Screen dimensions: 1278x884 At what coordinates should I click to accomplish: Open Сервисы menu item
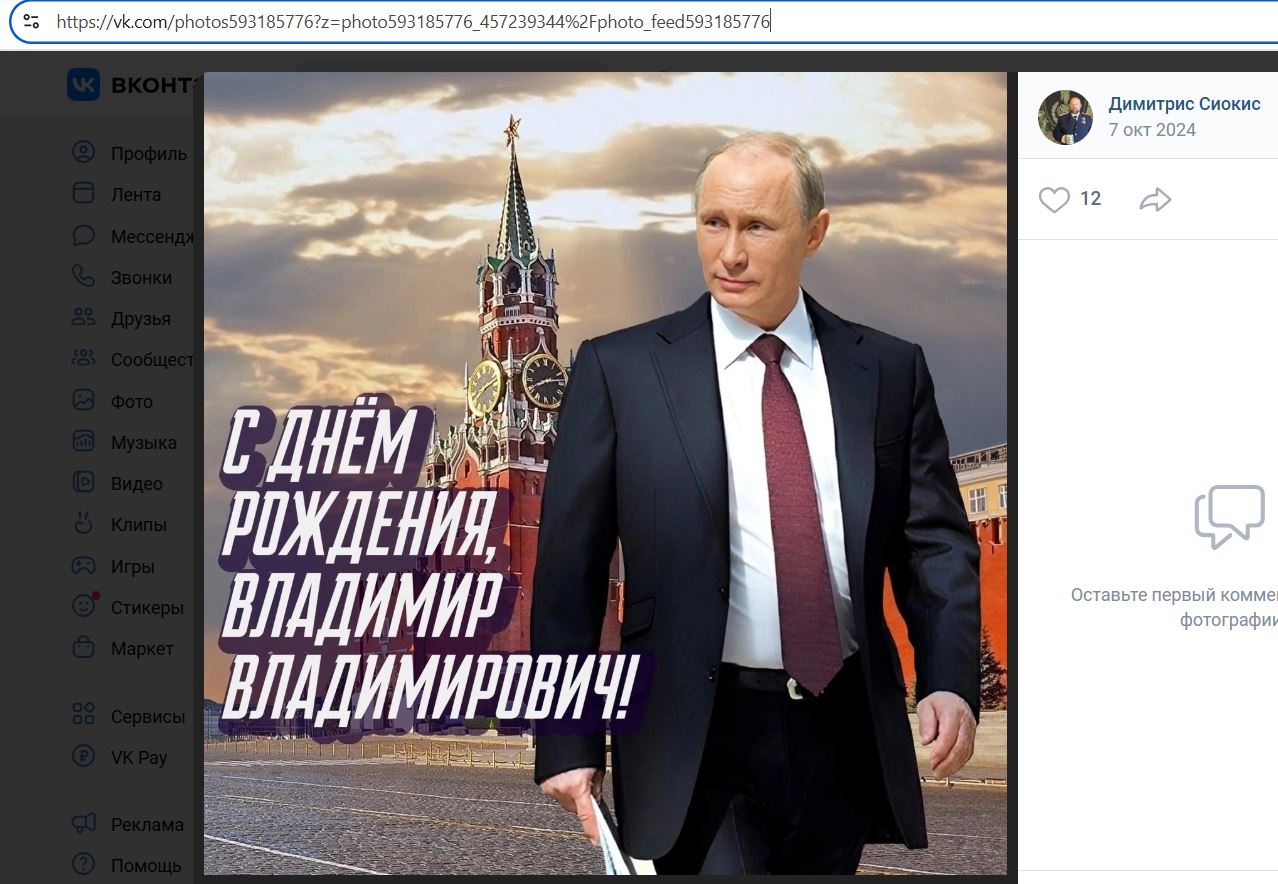pos(148,717)
